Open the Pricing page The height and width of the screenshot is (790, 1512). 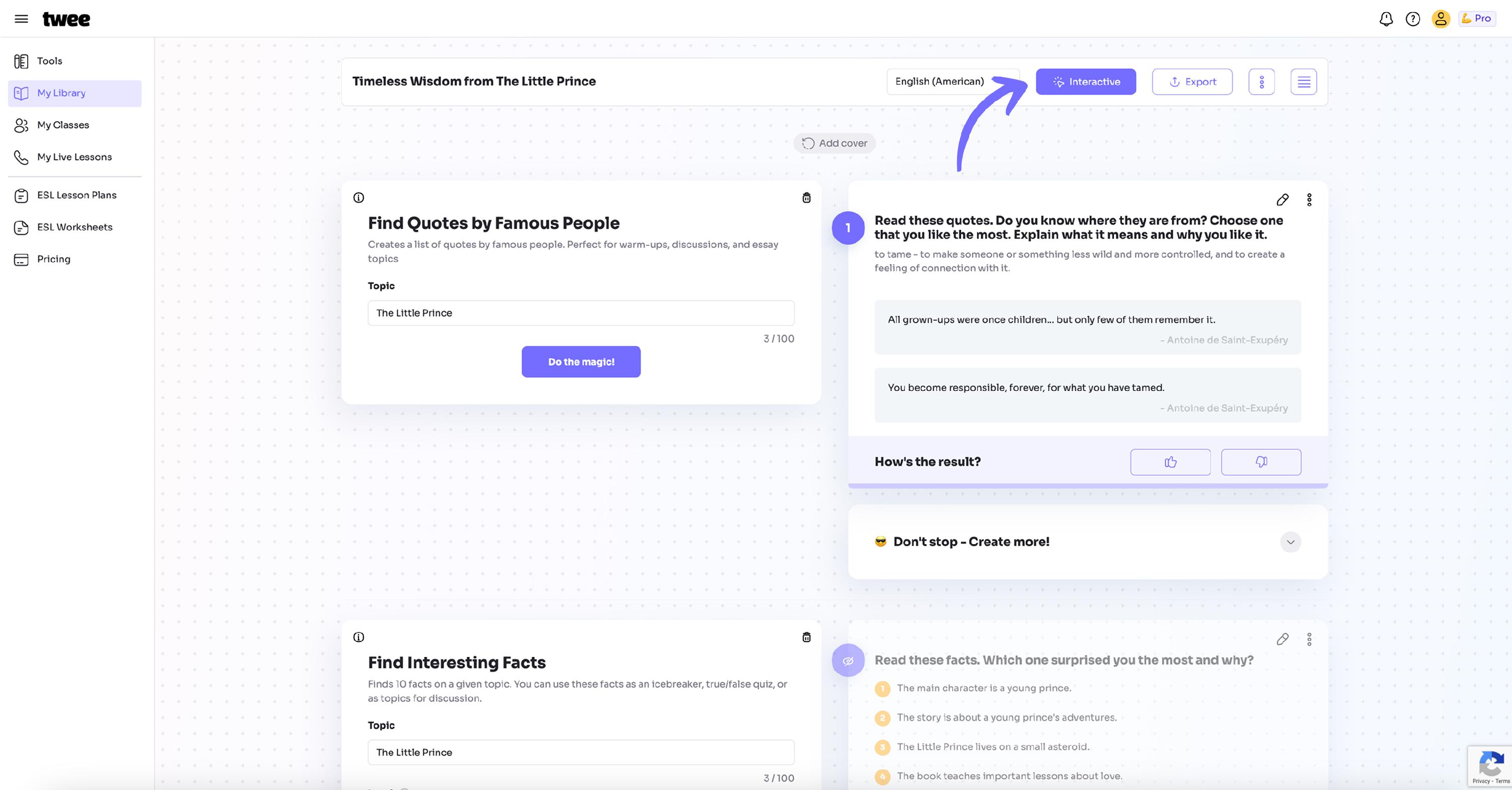tap(75, 259)
